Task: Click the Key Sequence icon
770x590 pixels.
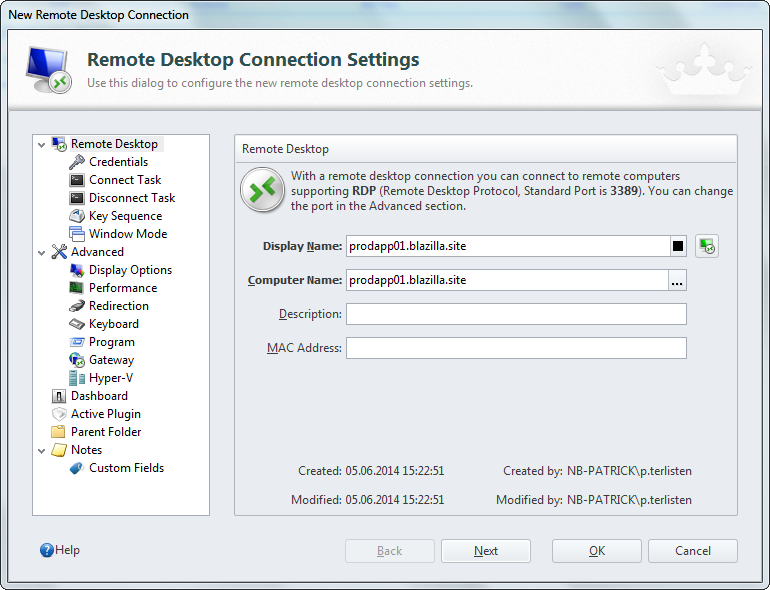Action: pyautogui.click(x=77, y=216)
